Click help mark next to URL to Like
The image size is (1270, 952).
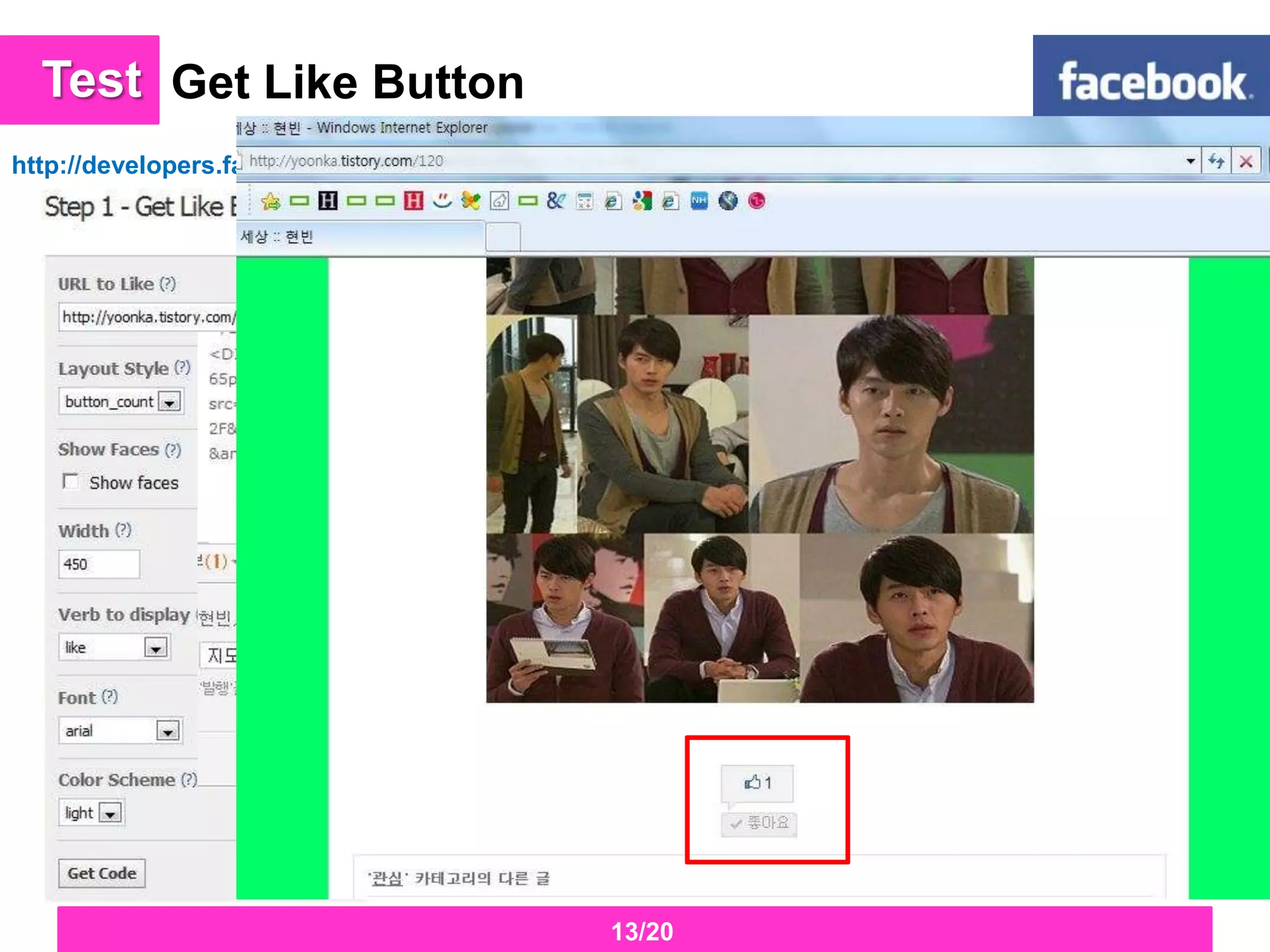167,283
